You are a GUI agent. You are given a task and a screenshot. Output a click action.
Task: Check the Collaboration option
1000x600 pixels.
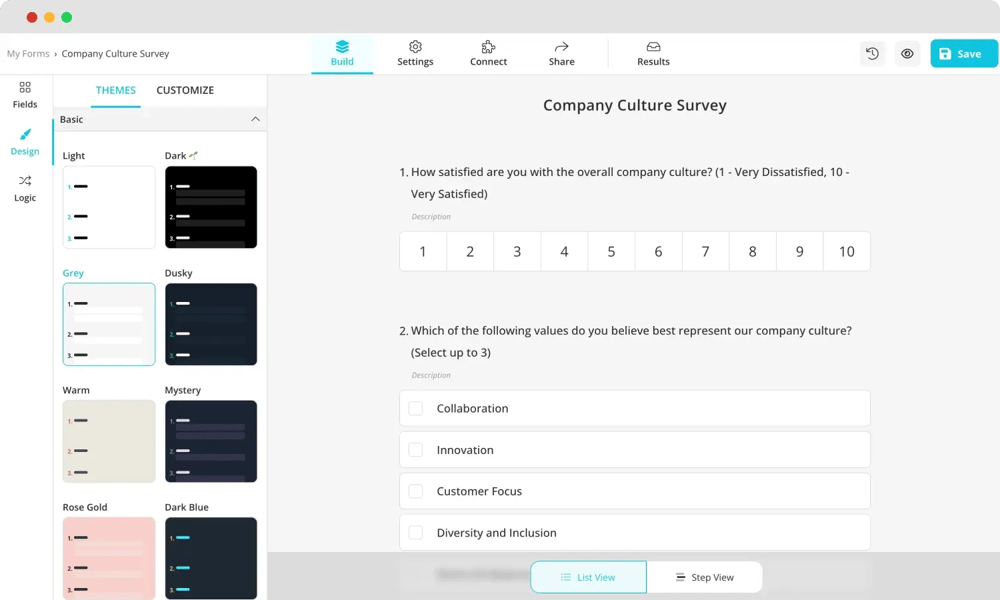tap(415, 408)
